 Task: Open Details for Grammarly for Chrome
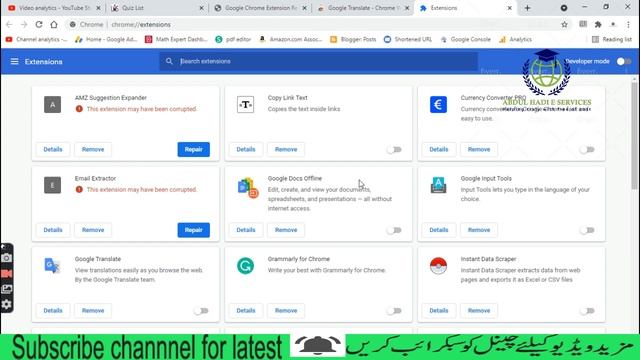(x=246, y=311)
